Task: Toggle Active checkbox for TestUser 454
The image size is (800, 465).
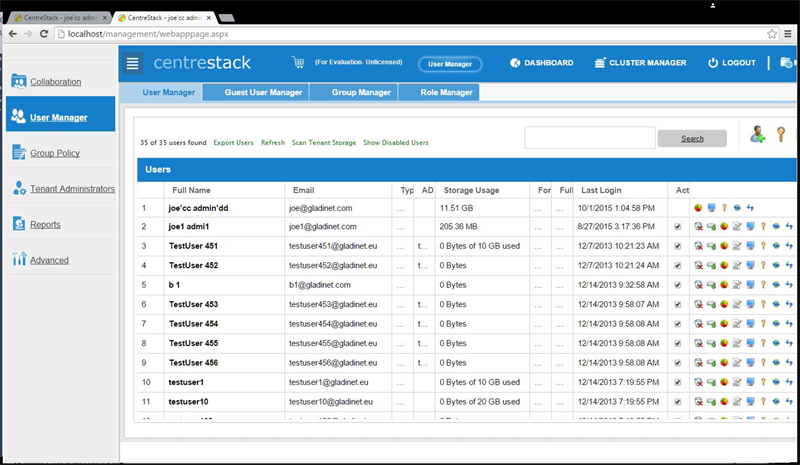Action: pyautogui.click(x=678, y=324)
